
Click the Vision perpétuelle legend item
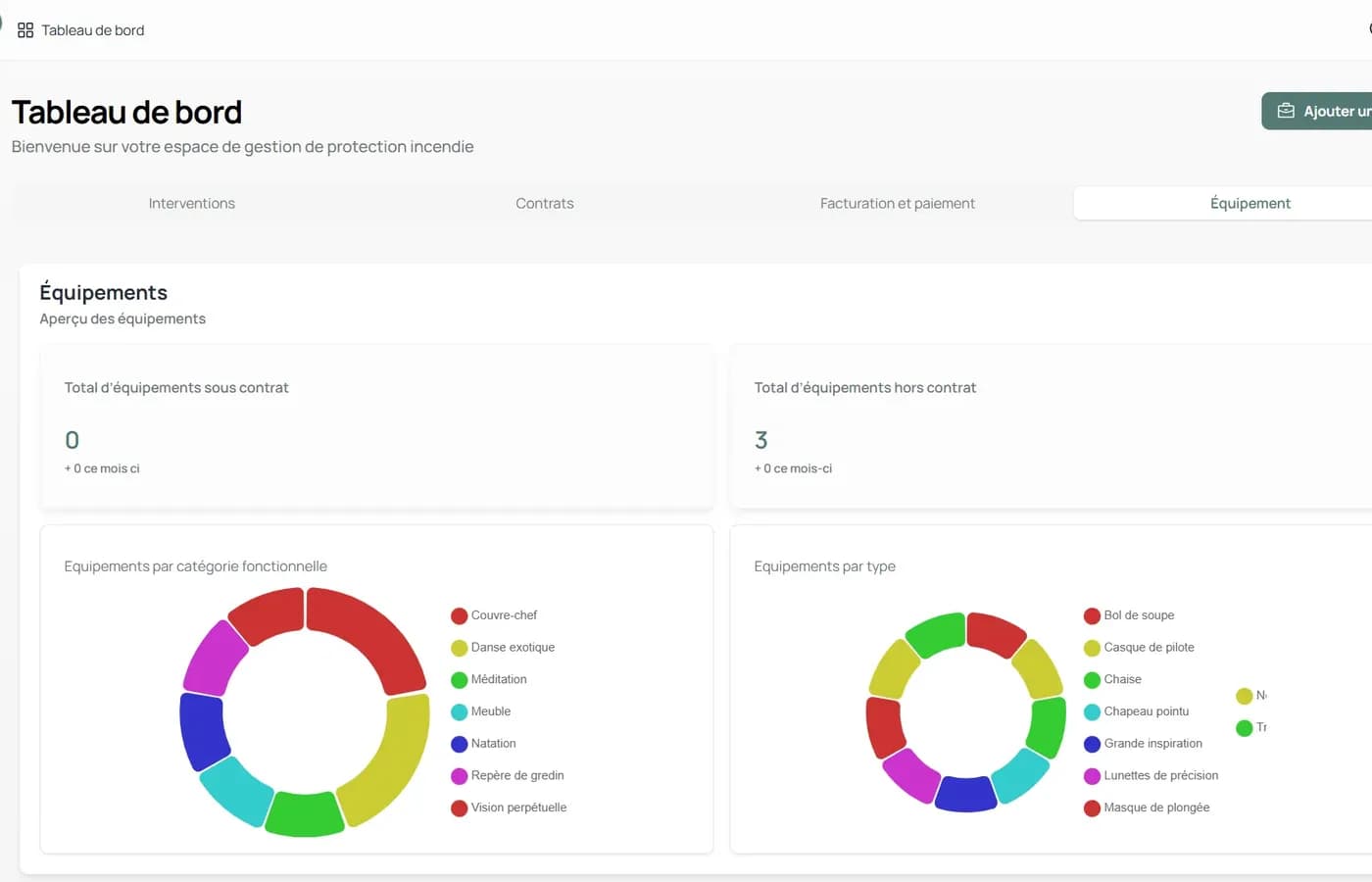click(509, 808)
